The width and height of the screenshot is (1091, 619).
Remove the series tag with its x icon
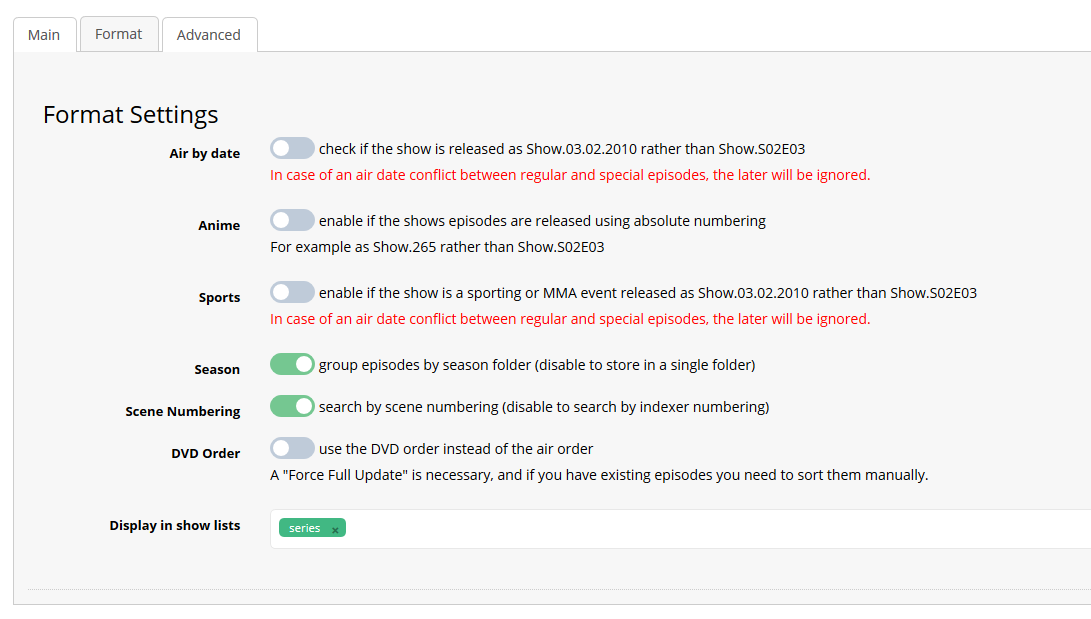337,528
